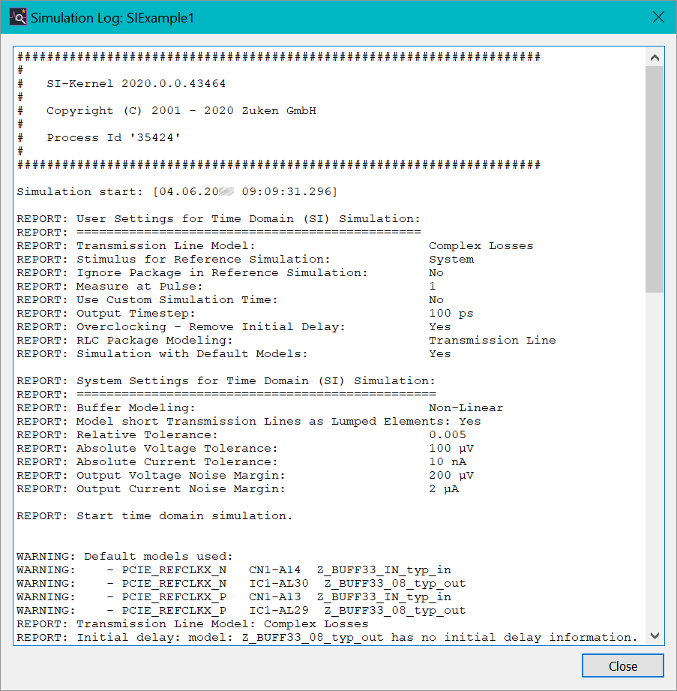The height and width of the screenshot is (691, 677).
Task: Click the empty scrollbar track below the thumb
Action: pos(654,460)
